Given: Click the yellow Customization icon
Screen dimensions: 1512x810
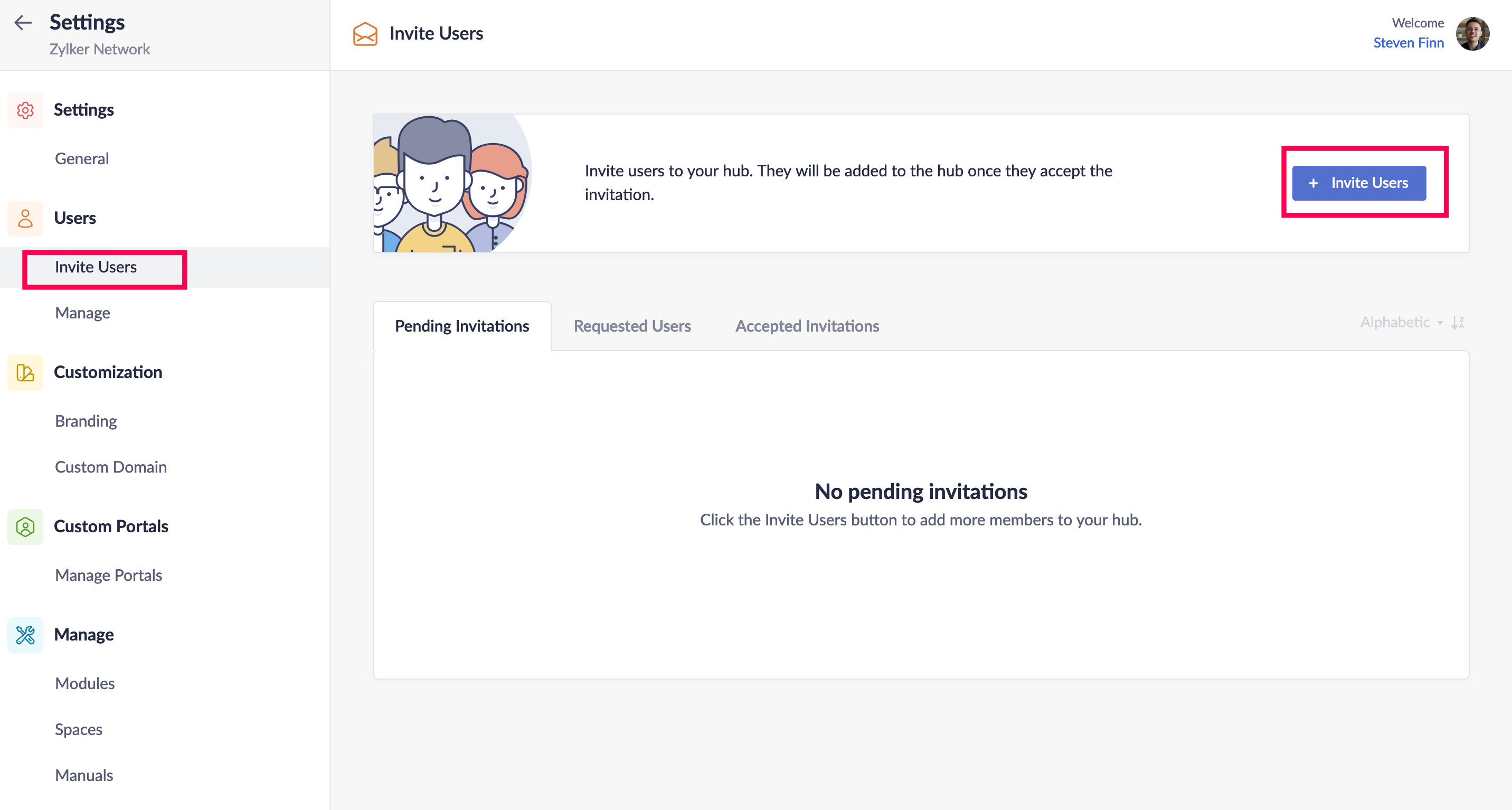Looking at the screenshot, I should [25, 372].
